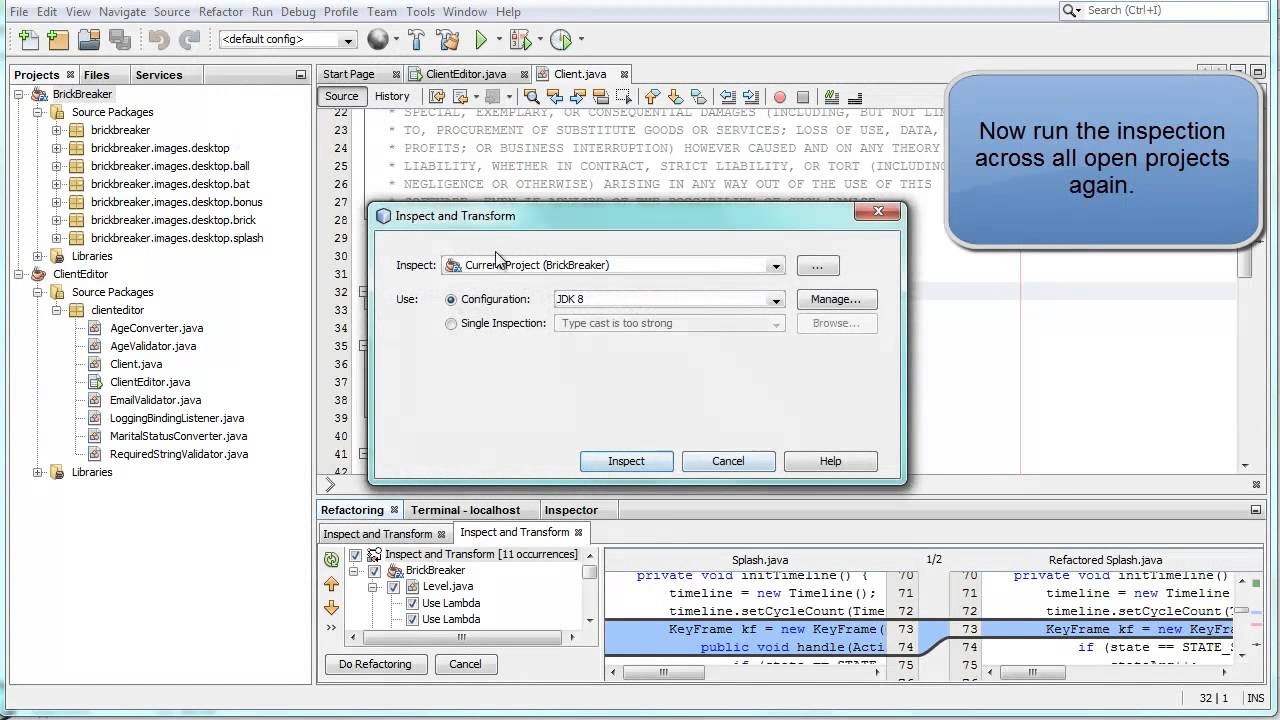
Task: Uncheck the Level.java checkbox
Action: pyautogui.click(x=393, y=587)
